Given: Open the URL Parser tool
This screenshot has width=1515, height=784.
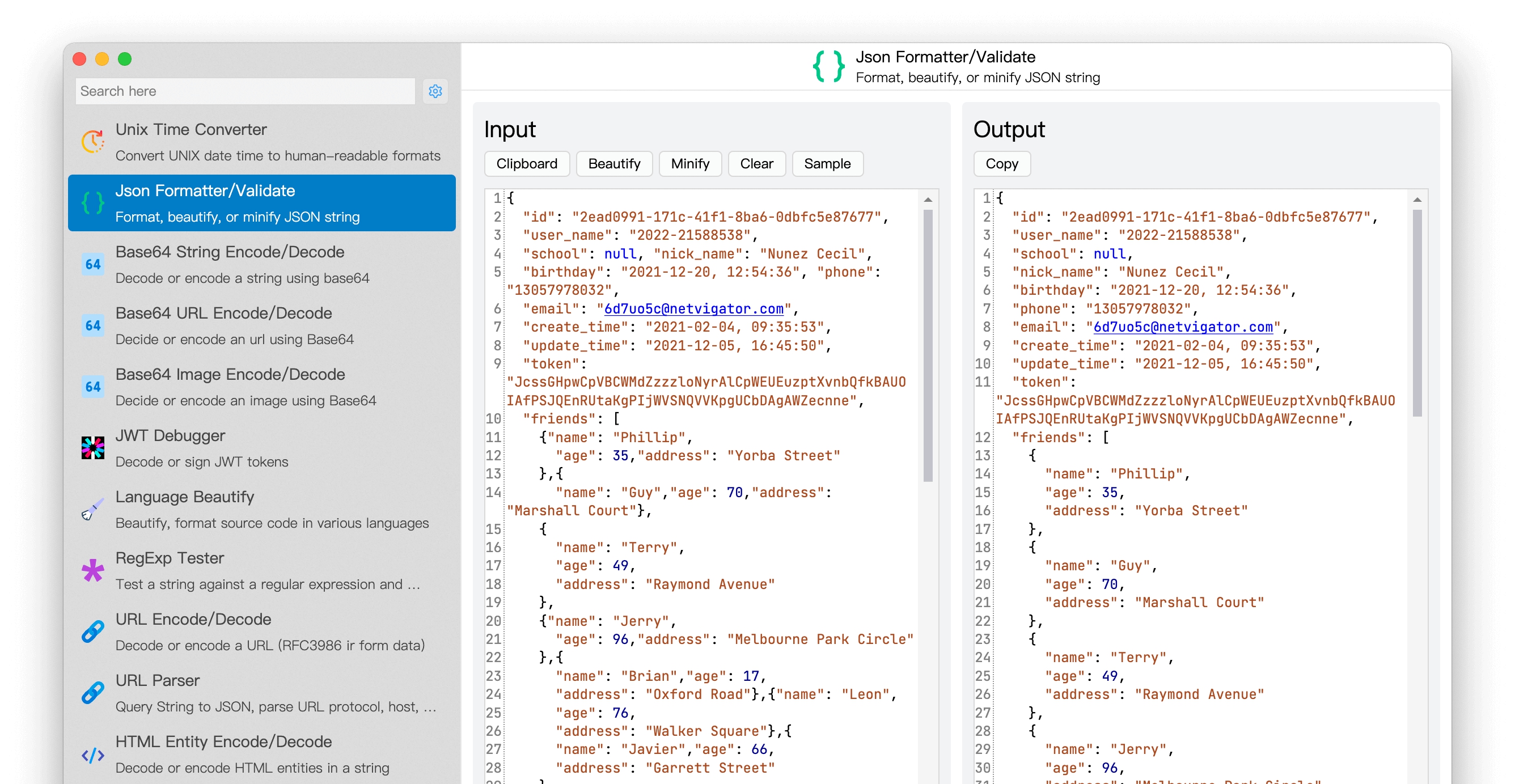Looking at the screenshot, I should click(x=261, y=692).
